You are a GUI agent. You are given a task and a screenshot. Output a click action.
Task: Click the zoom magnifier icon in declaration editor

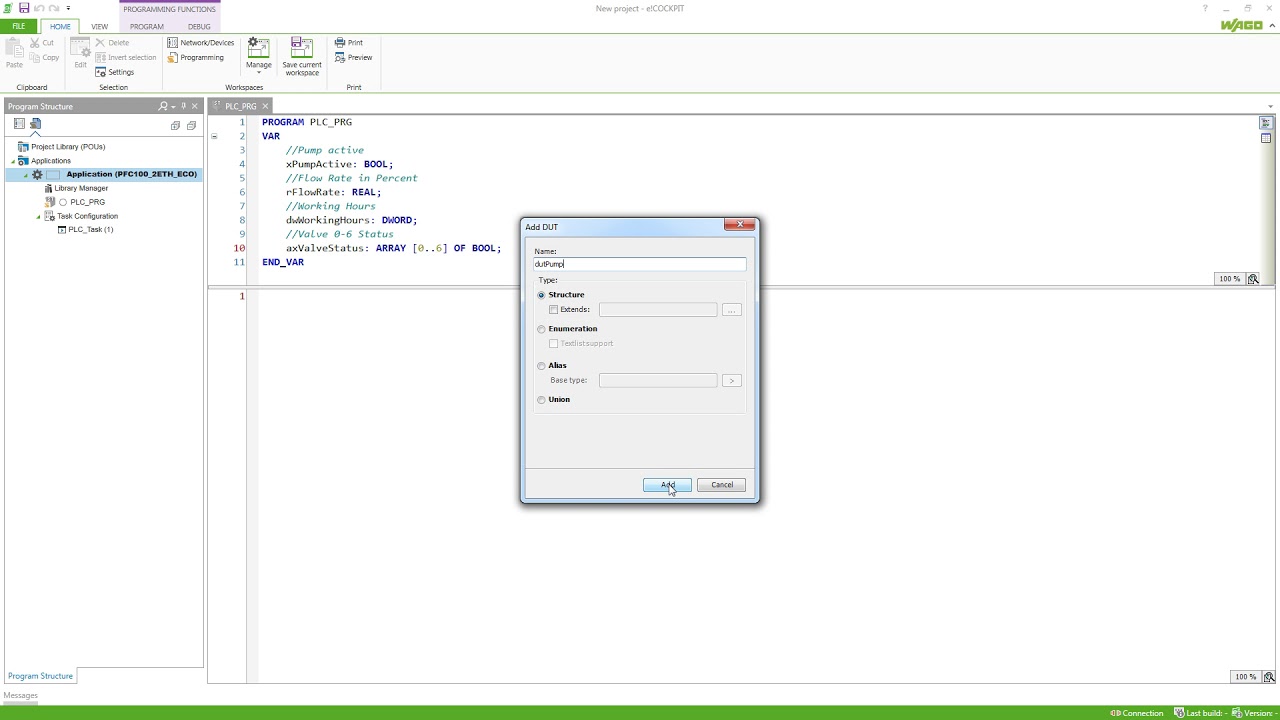[x=1253, y=279]
